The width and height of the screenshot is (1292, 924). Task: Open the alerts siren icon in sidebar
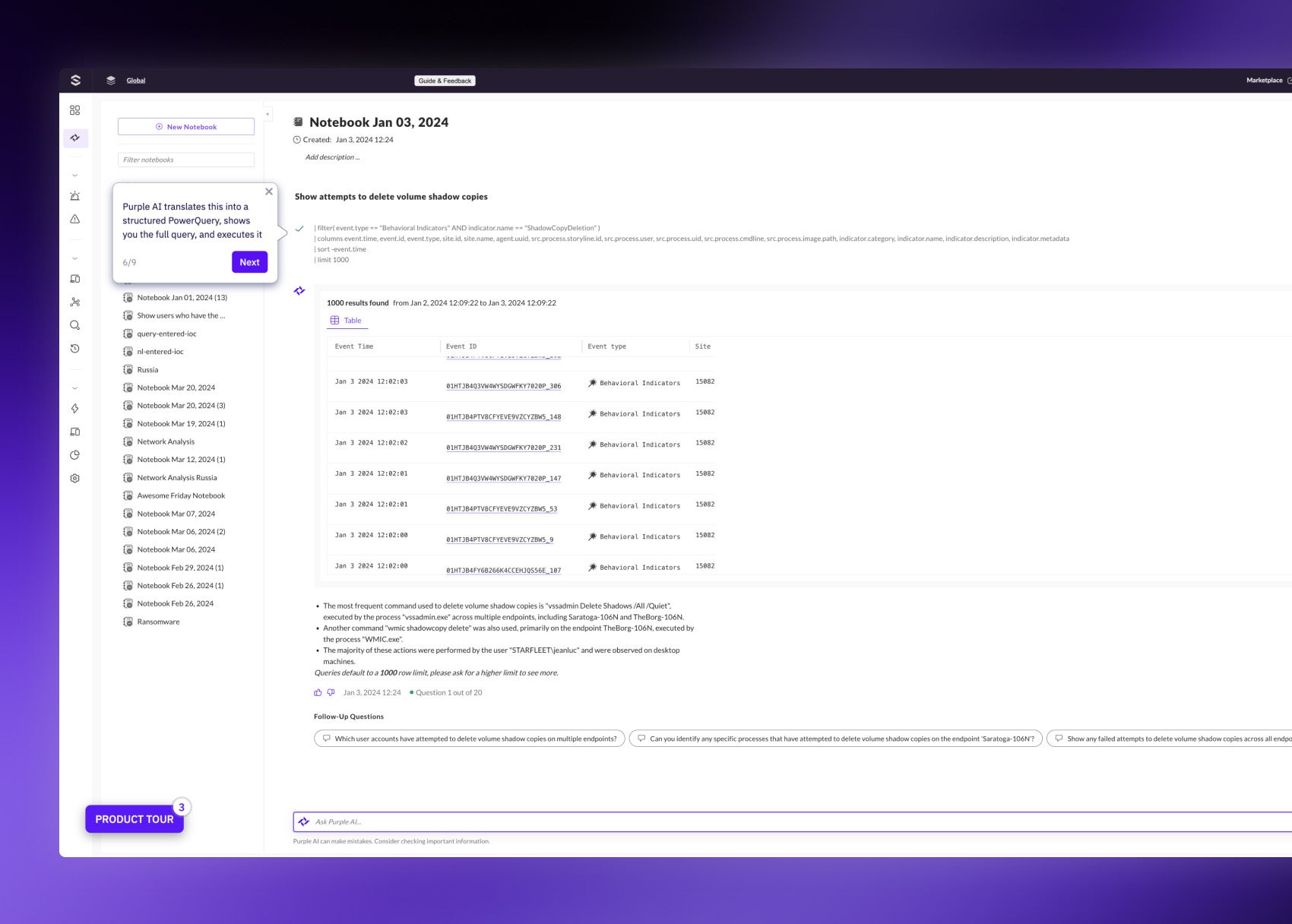(x=74, y=196)
